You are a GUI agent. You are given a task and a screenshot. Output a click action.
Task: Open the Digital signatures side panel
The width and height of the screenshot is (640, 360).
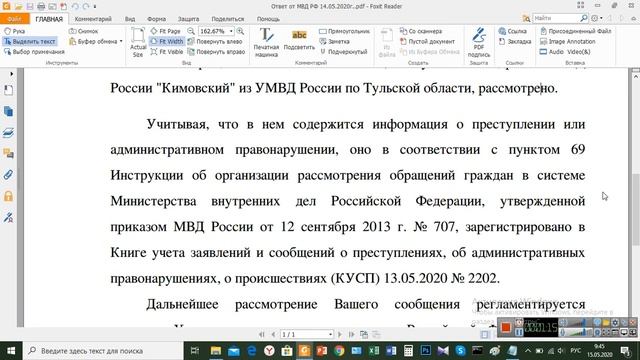point(8,217)
